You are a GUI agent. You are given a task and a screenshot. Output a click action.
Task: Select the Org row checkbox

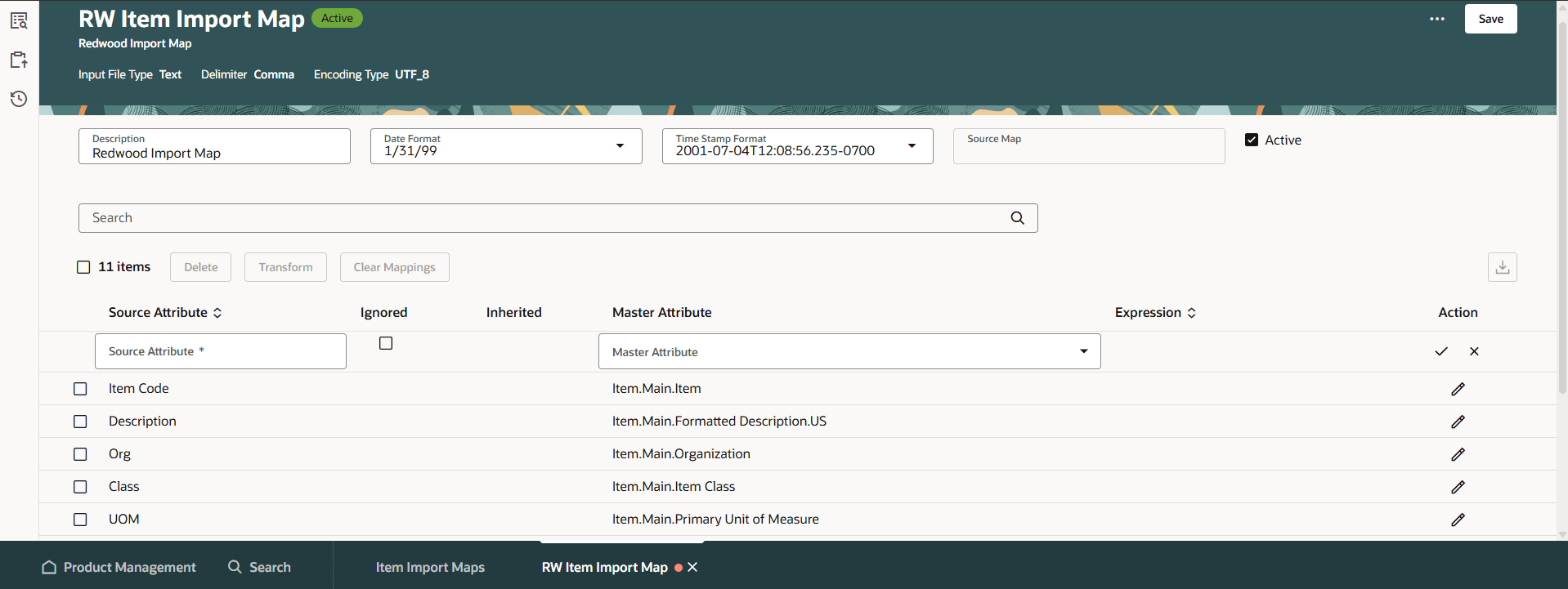(80, 454)
